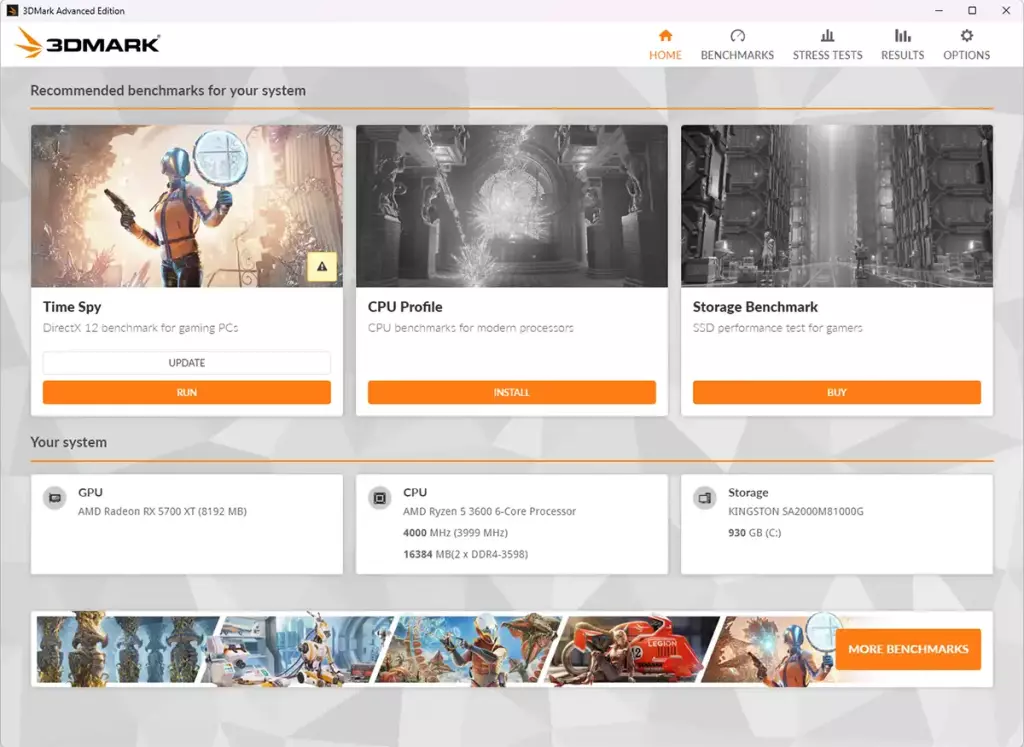
Task: Click 'DirectX 12 benchmark for gaming PCs' text
Action: coord(140,328)
